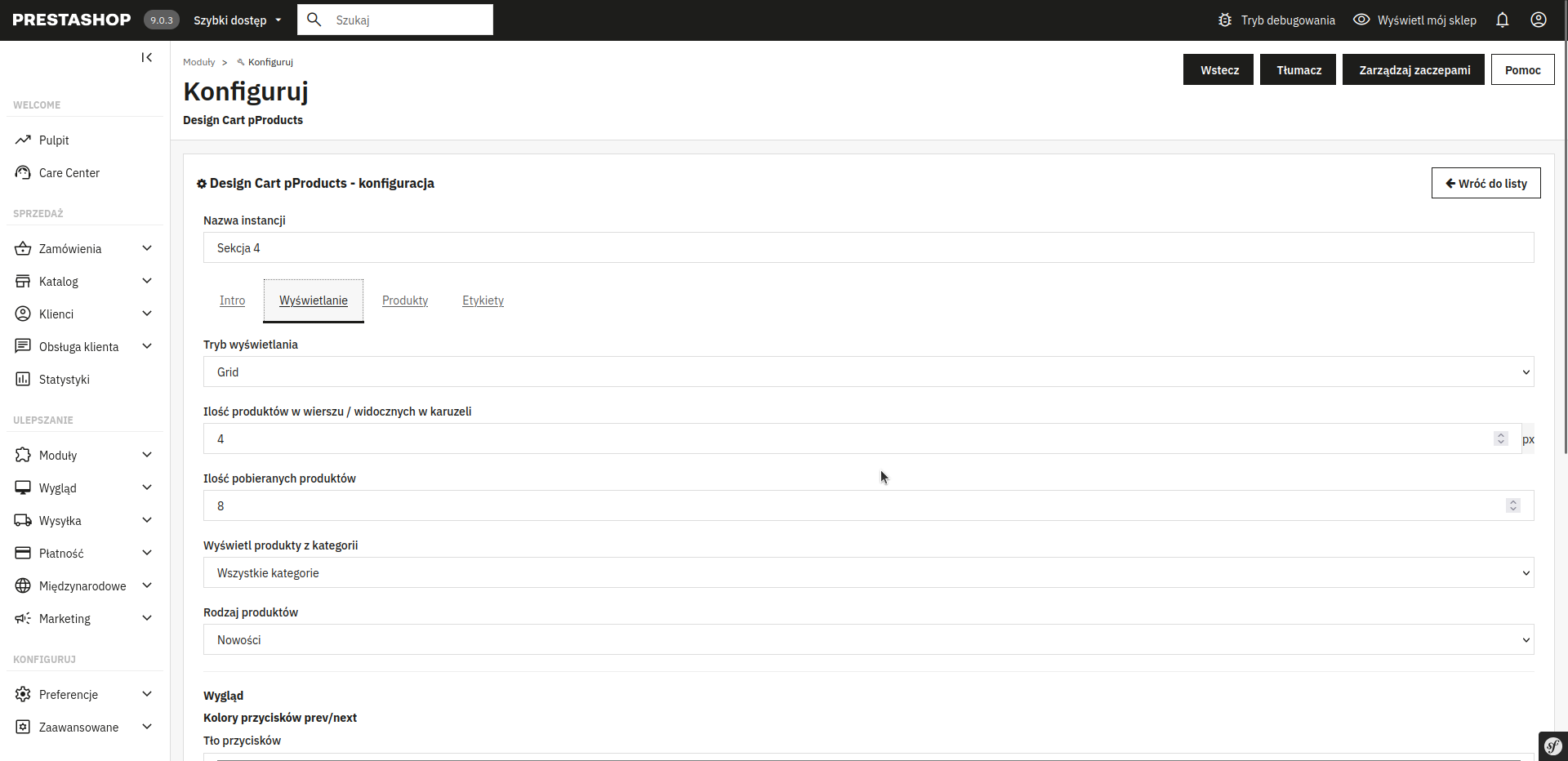Expand the Wysyłka submenu chevron
Viewport: 1568px width, 761px height.
(x=147, y=520)
